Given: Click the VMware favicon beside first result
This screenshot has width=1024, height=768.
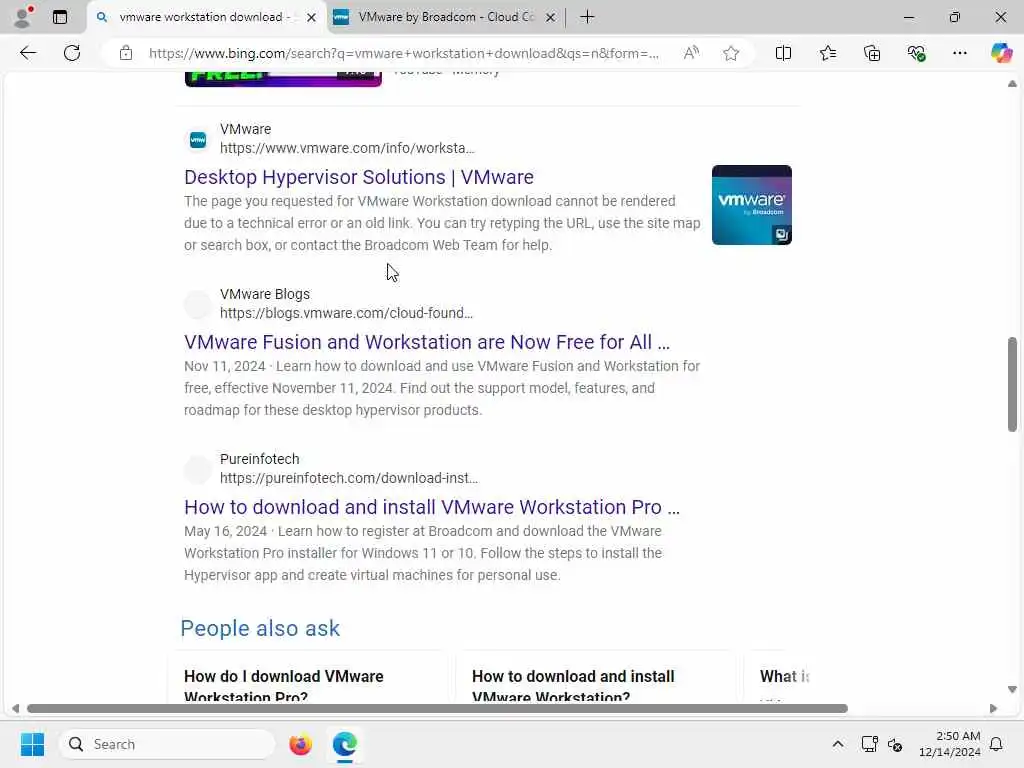Looking at the screenshot, I should coord(198,140).
